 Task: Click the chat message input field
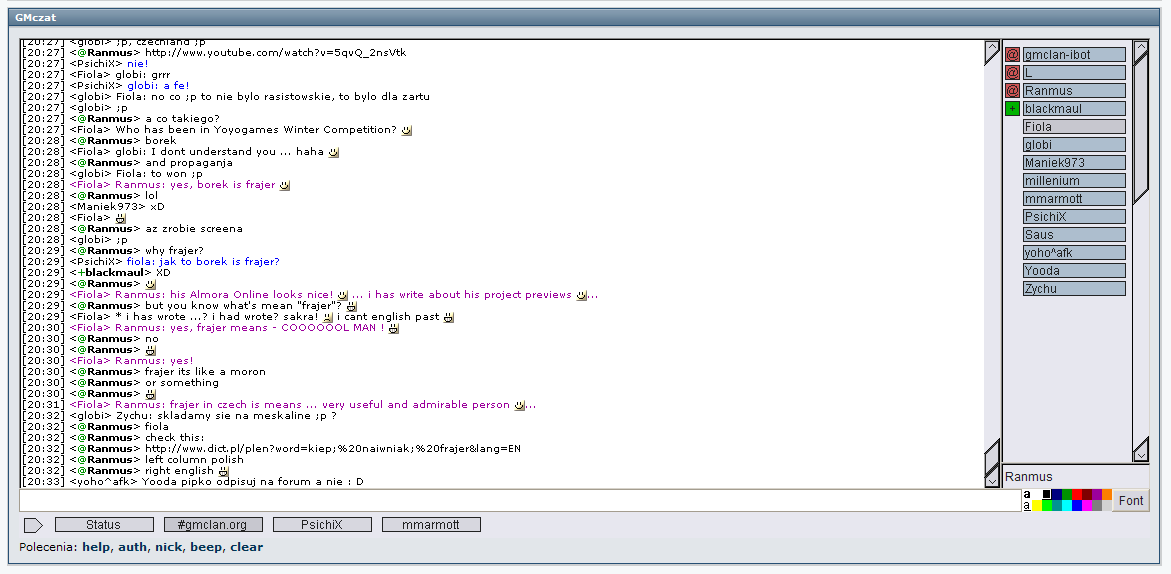[520, 500]
